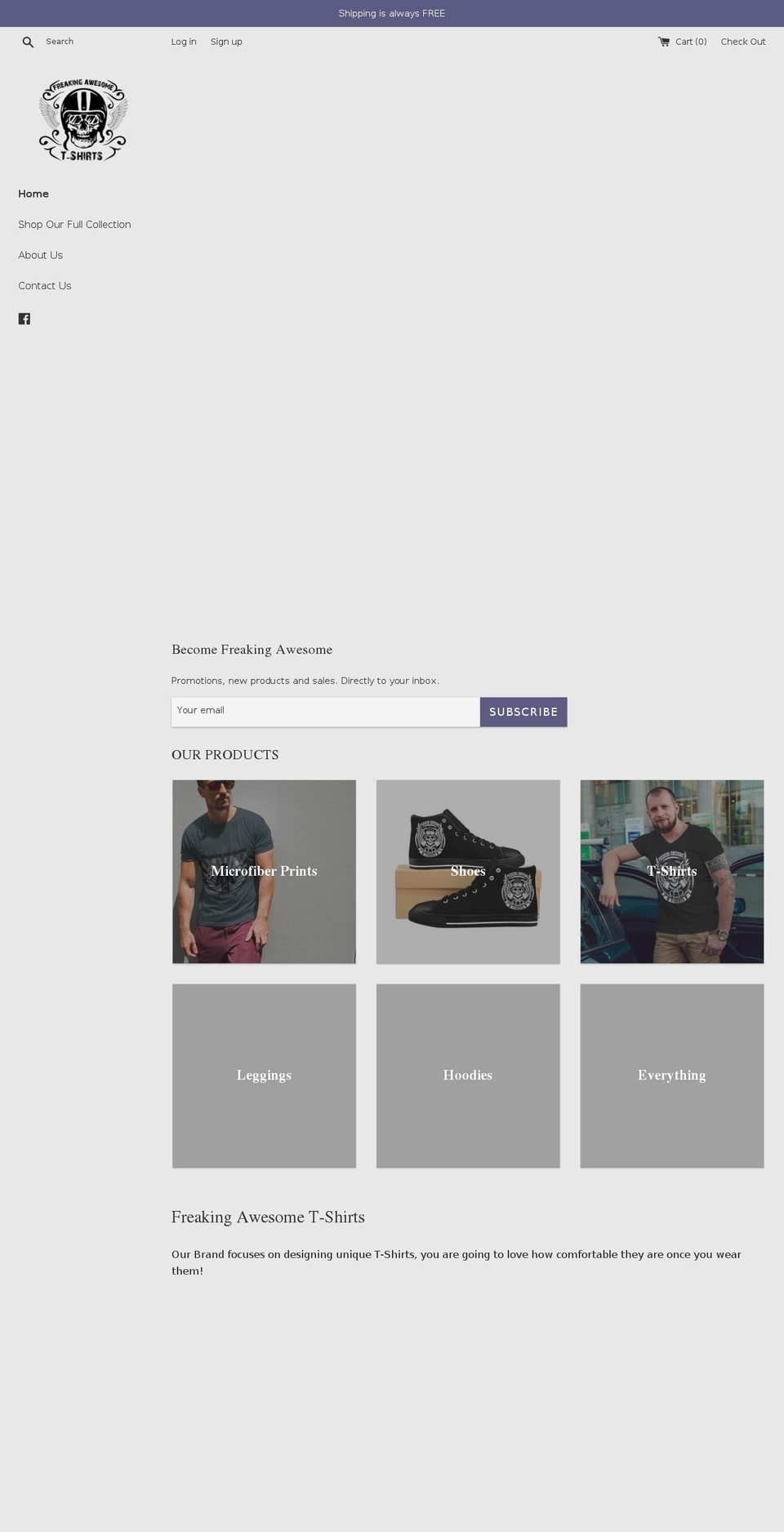Viewport: 784px width, 1532px height.
Task: Open Contact Us menu item
Action: (45, 286)
